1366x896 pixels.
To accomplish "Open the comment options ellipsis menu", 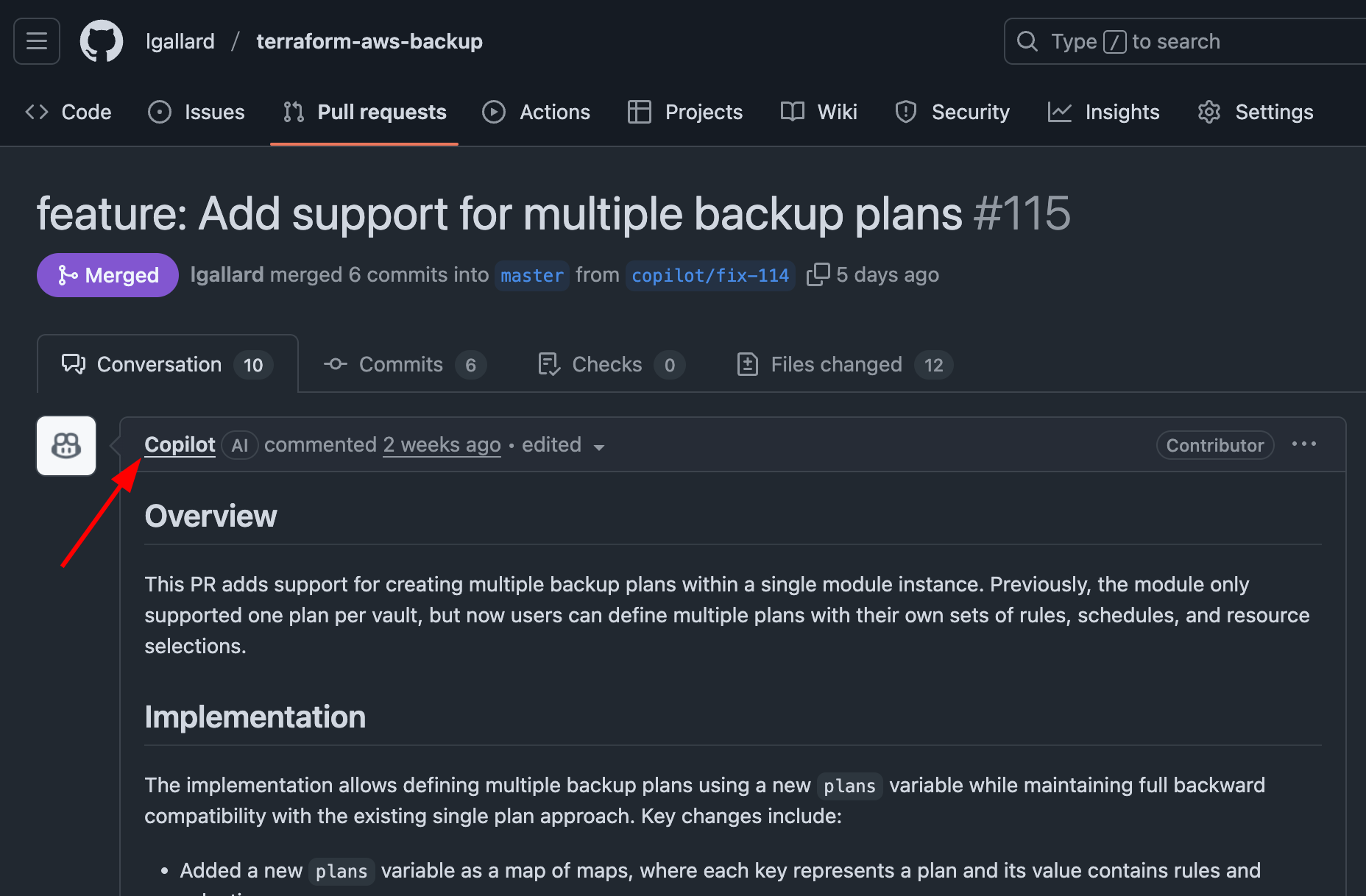I will click(x=1304, y=444).
